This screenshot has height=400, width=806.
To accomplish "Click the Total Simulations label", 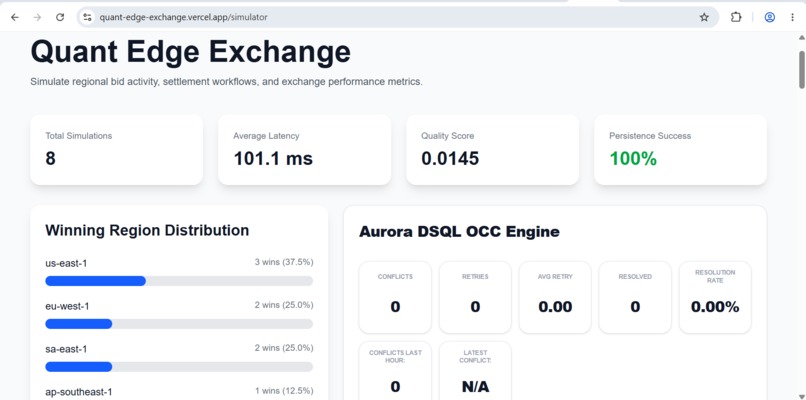I will coord(79,136).
